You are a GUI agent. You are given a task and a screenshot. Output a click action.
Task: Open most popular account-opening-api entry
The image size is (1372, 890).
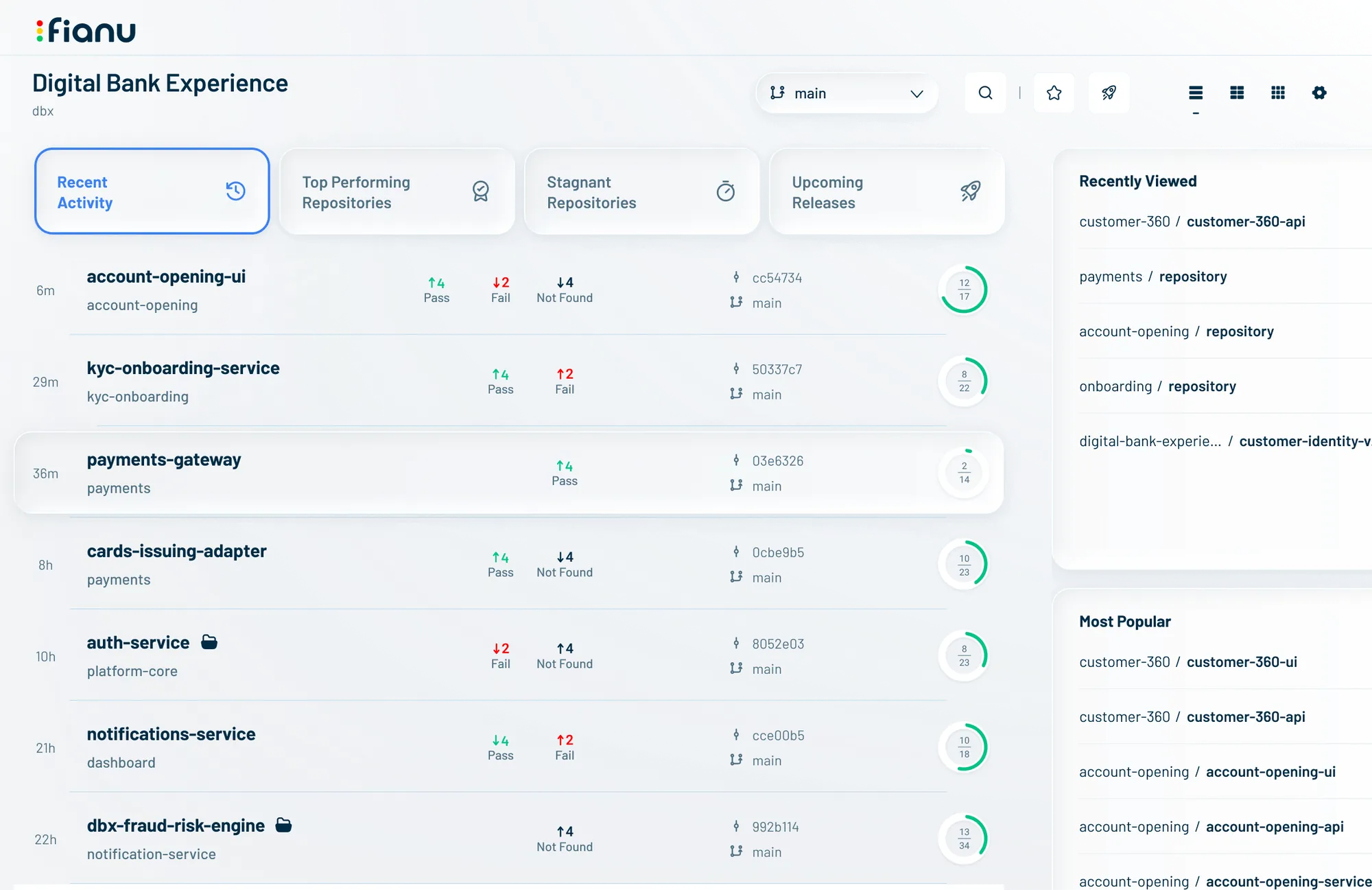click(1211, 827)
